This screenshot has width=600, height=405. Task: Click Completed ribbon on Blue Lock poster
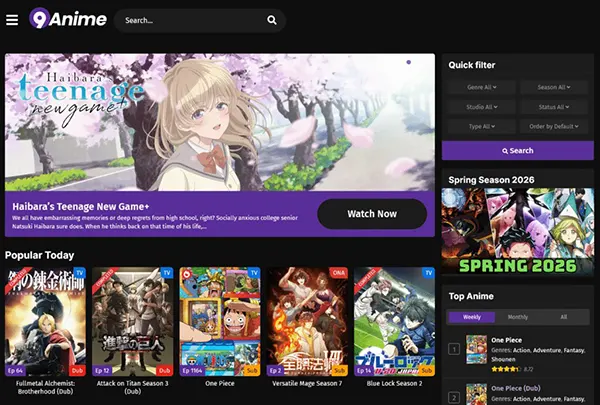(366, 279)
